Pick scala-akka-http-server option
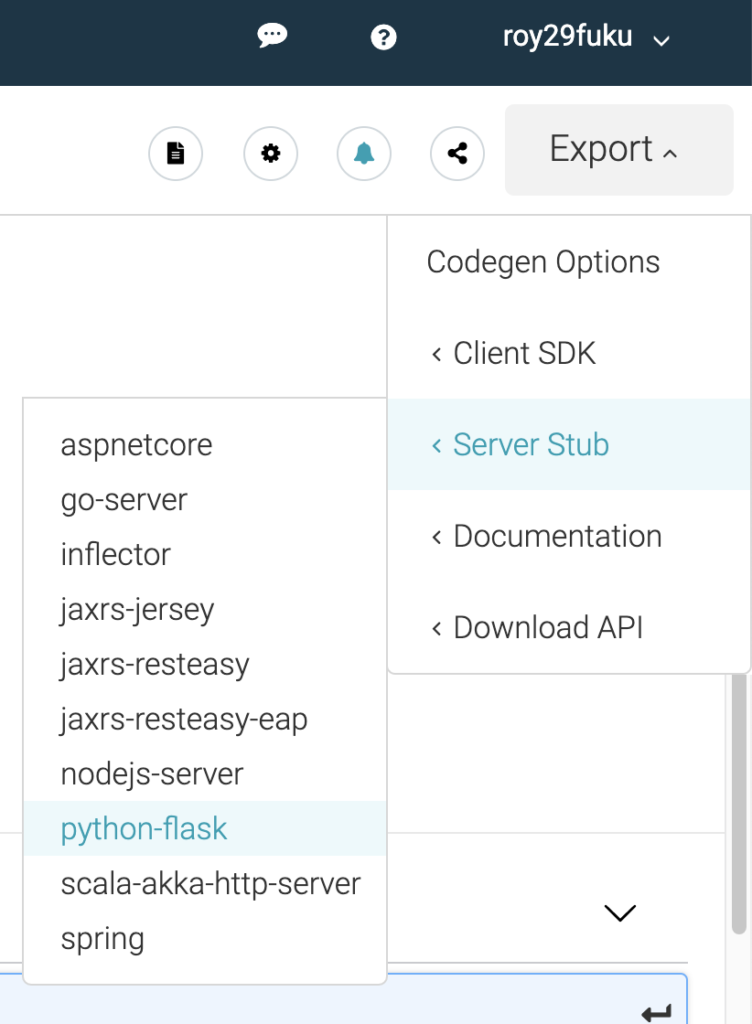Image resolution: width=752 pixels, height=1024 pixels. tap(205, 884)
